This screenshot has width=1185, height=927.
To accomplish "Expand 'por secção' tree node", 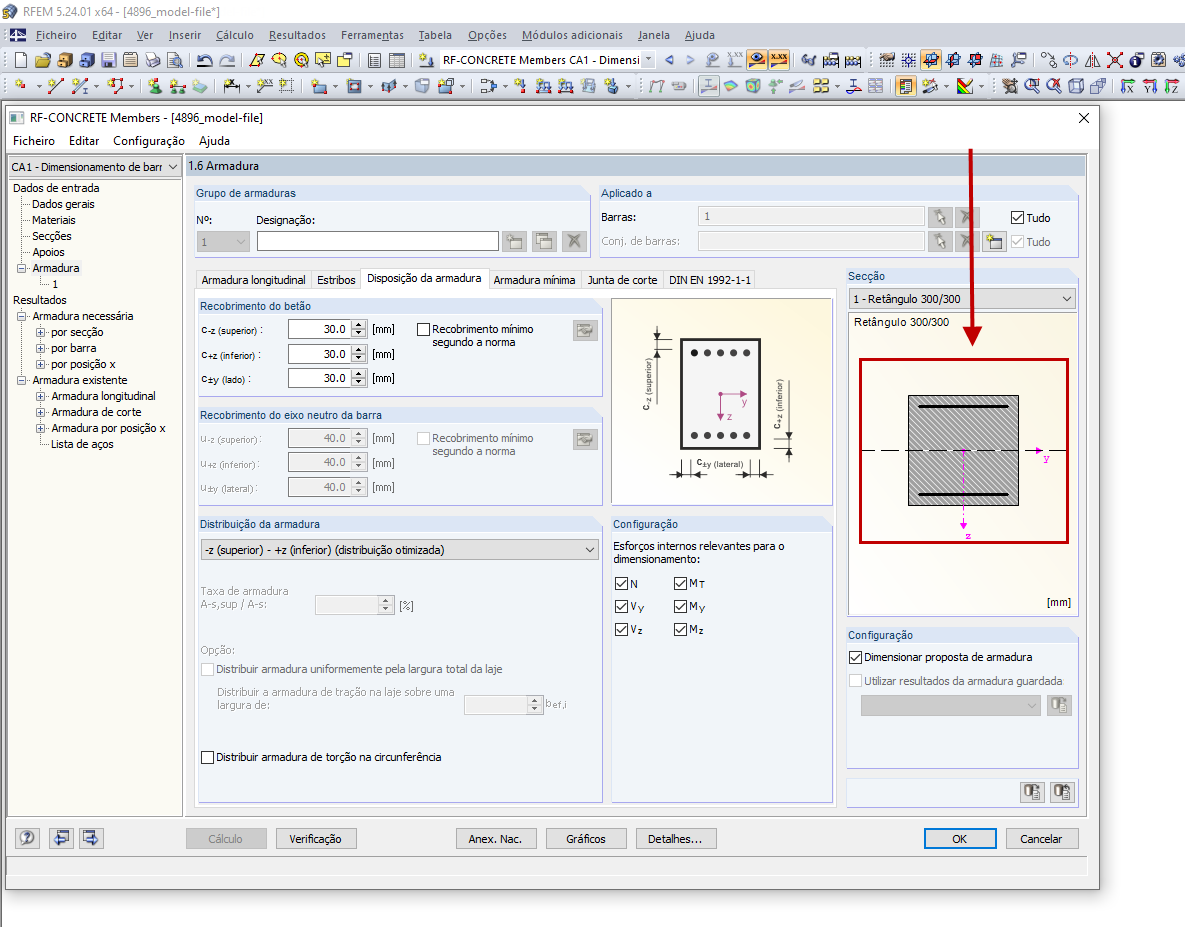I will [41, 332].
